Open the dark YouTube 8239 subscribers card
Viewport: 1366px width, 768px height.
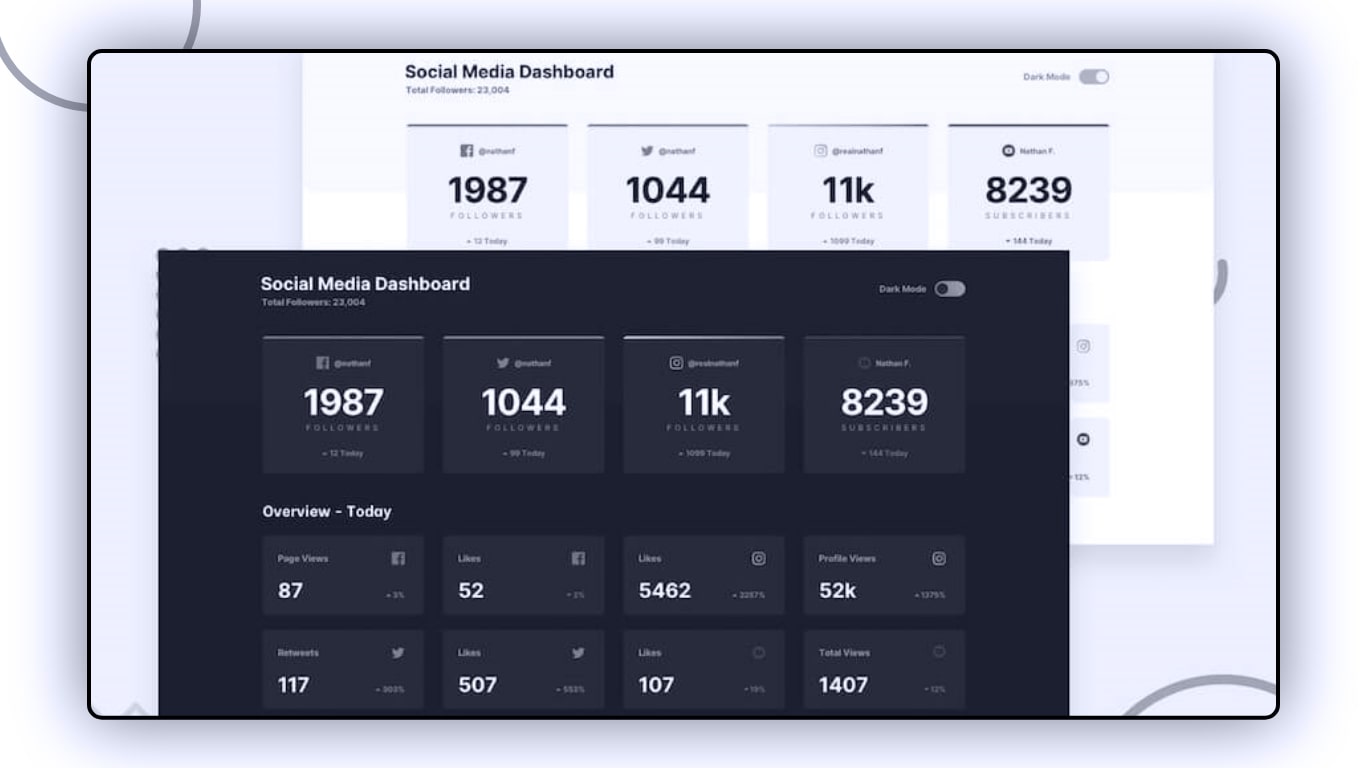885,405
